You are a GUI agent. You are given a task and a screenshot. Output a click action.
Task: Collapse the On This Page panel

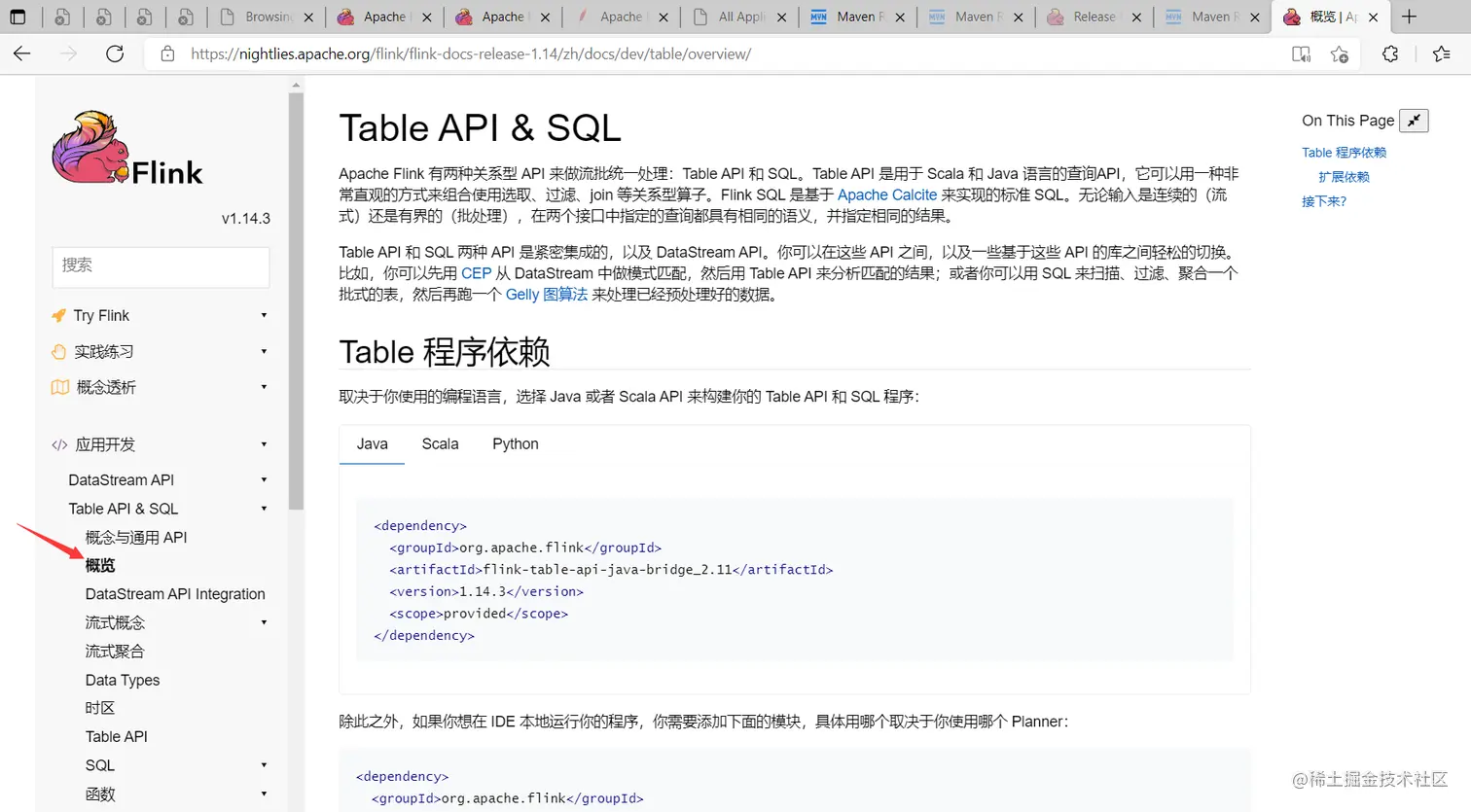click(x=1414, y=121)
